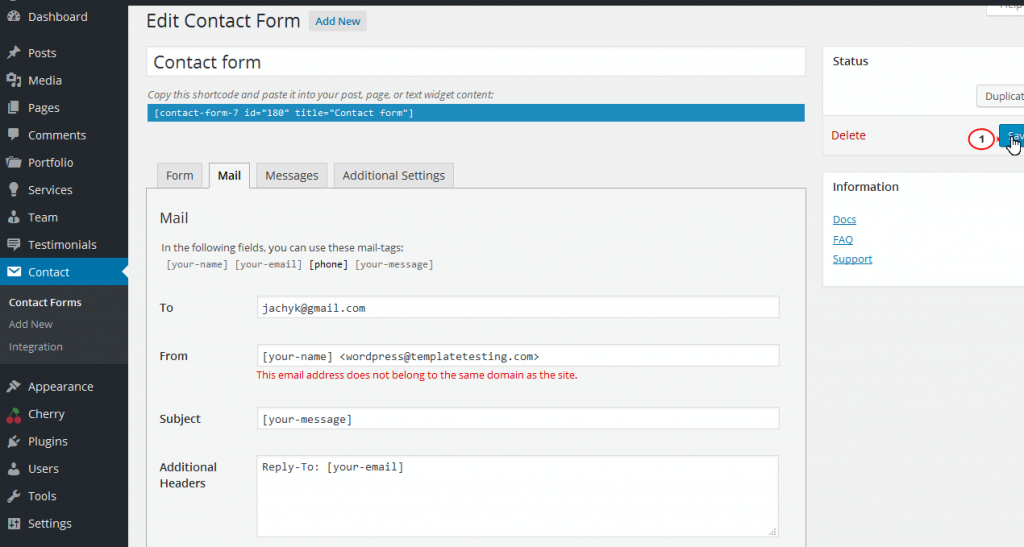Viewport: 1024px width, 547px height.
Task: Open Media library icon in sidebar
Action: click(14, 80)
